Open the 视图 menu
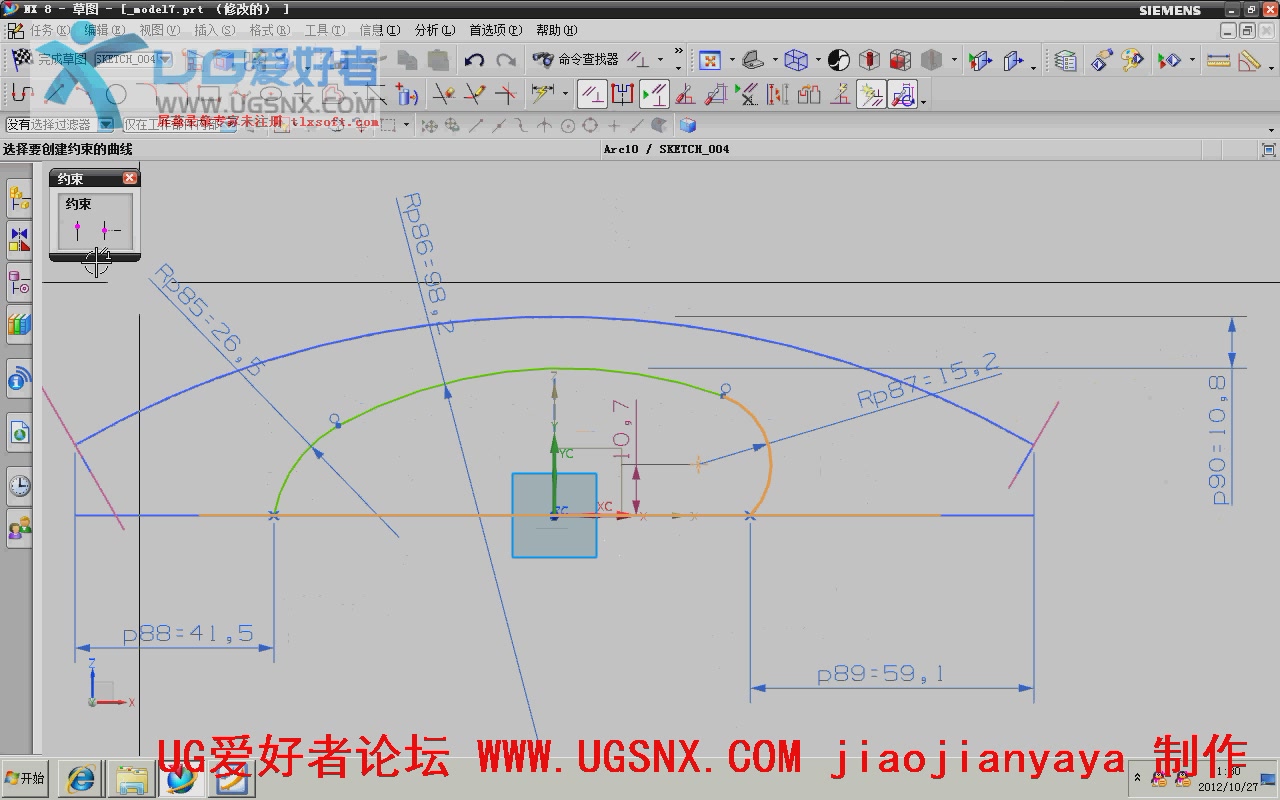 (160, 30)
